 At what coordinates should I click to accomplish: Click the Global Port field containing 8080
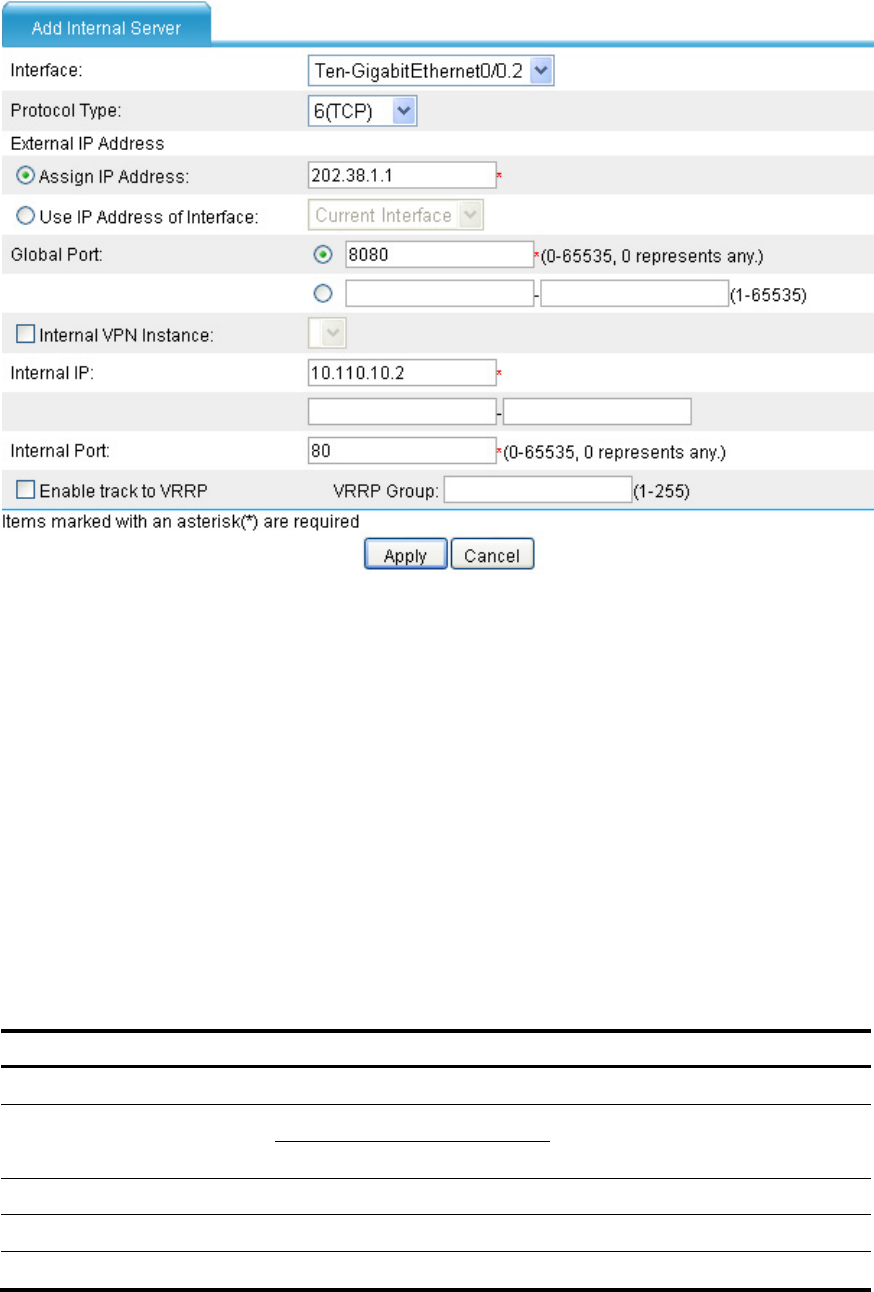pyautogui.click(x=439, y=254)
